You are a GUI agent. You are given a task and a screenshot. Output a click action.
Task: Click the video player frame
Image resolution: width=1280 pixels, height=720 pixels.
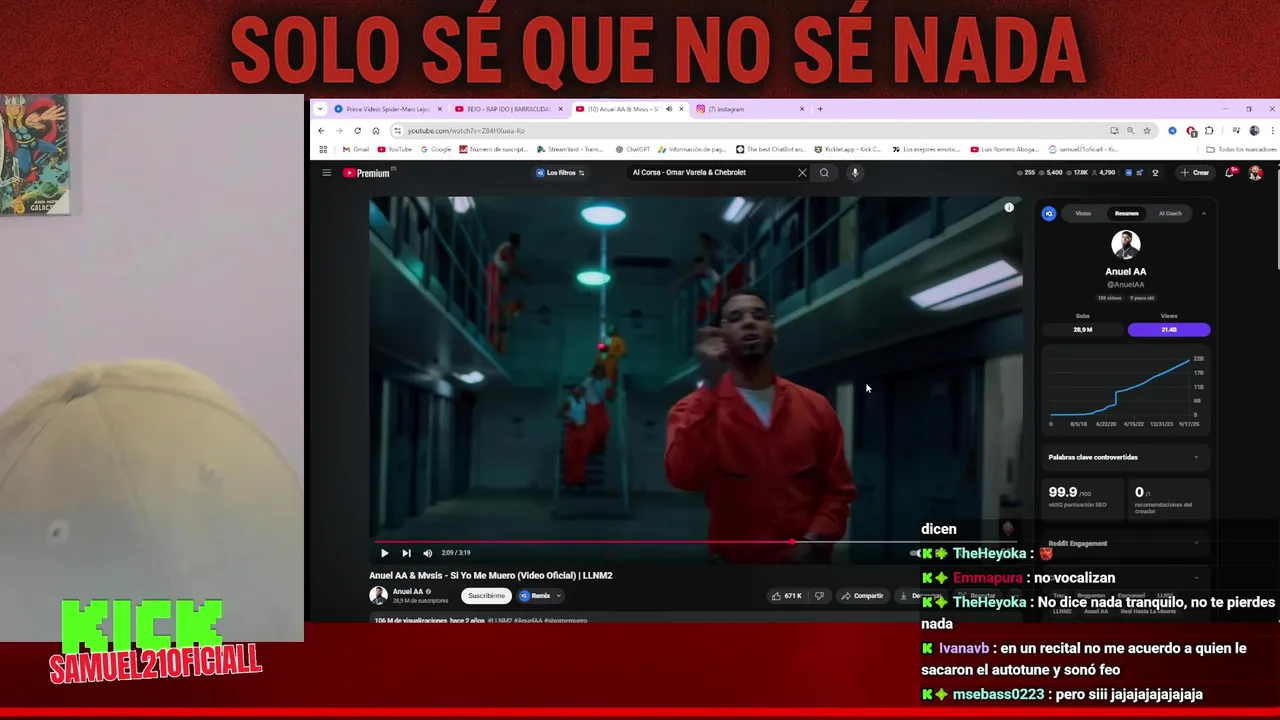pos(695,380)
